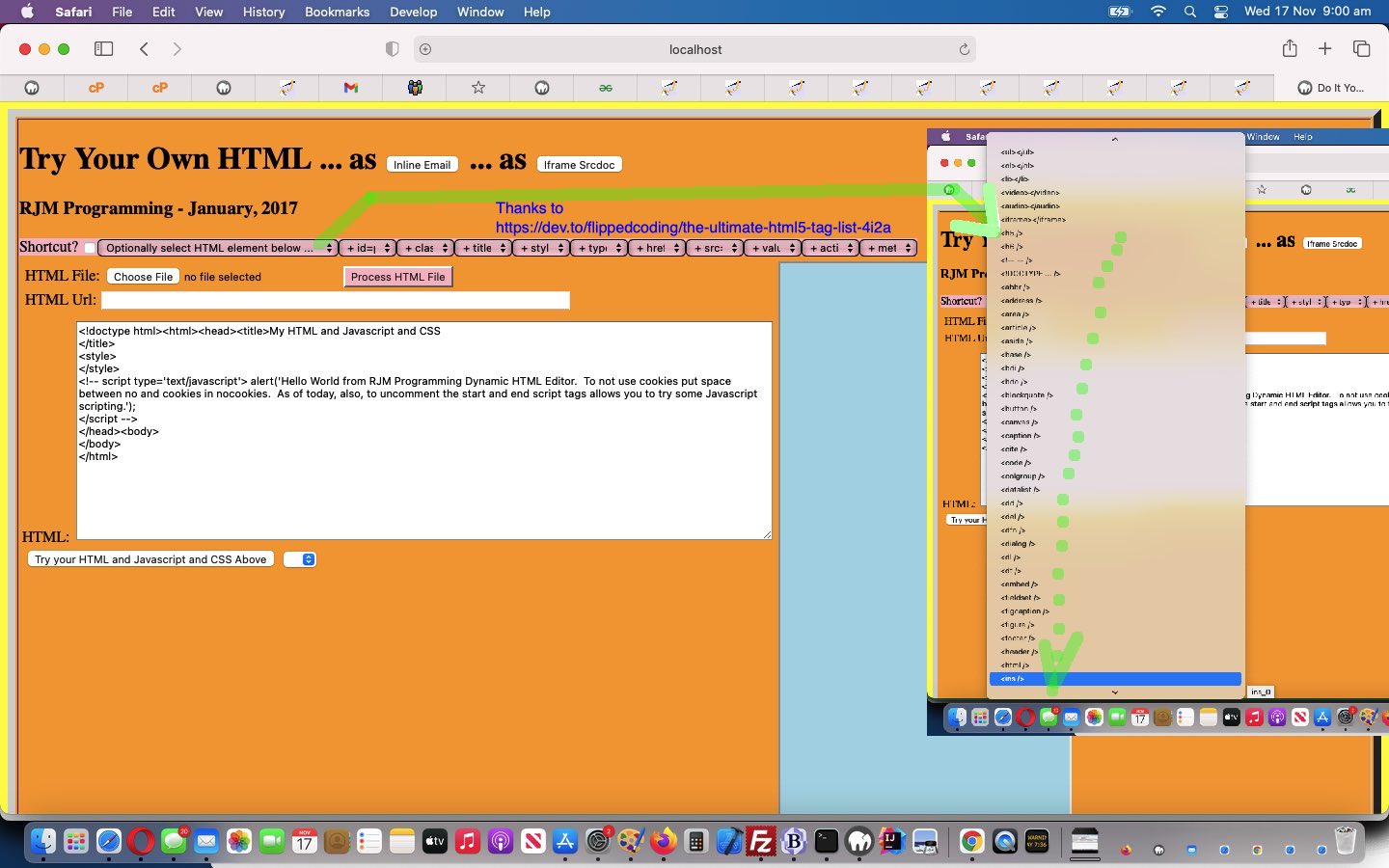This screenshot has width=1389, height=868.
Task: Open Terminal from the Dock
Action: 827,842
